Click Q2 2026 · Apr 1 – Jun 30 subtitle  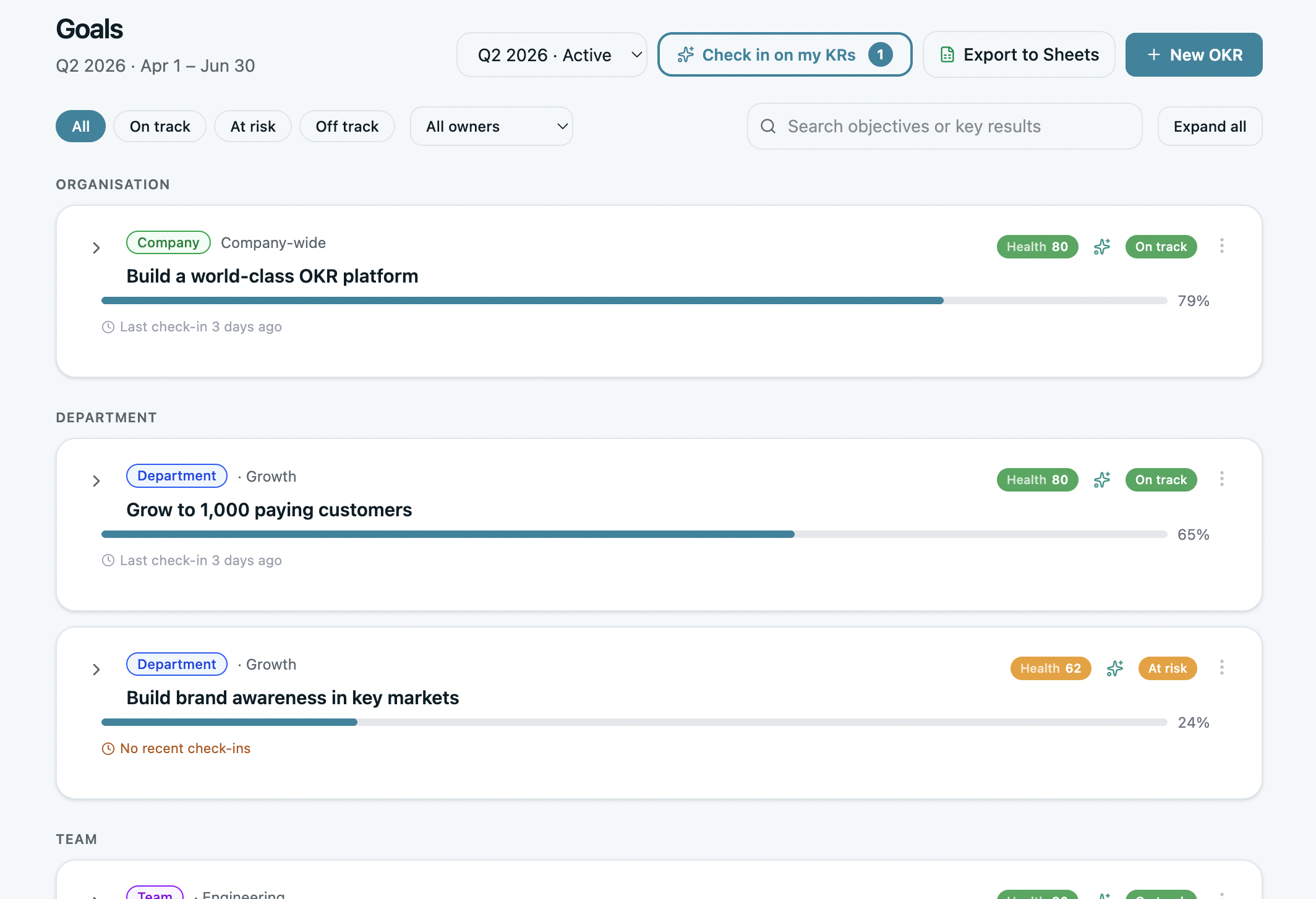[x=155, y=66]
